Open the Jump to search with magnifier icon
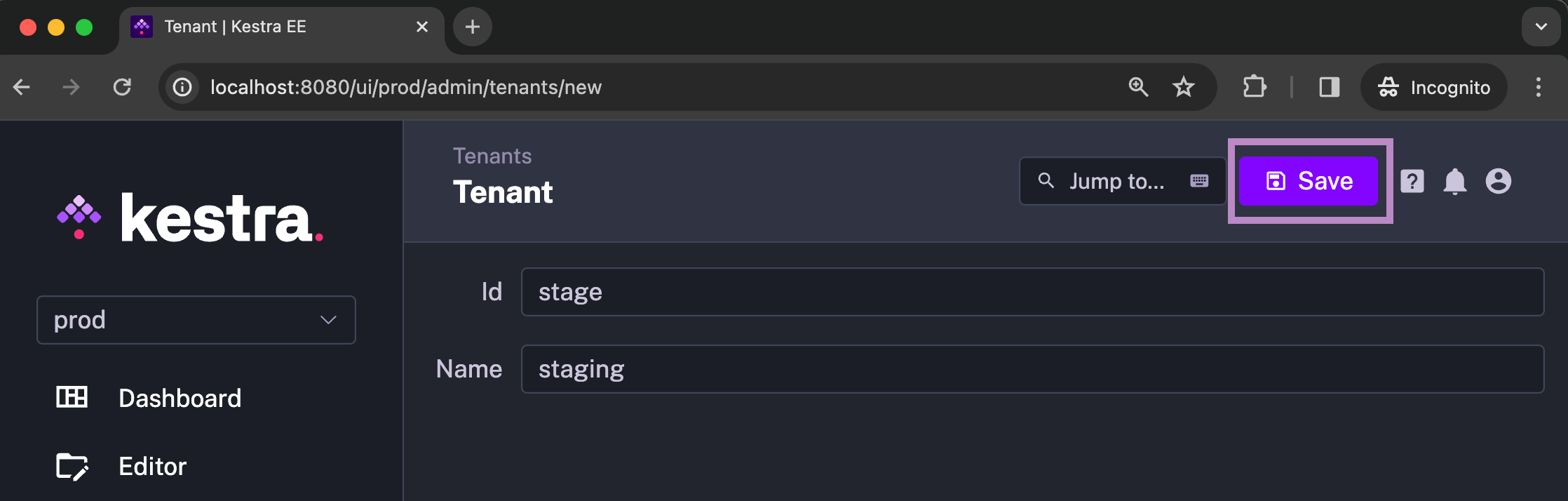Screen dimensions: 1568x501 (1046, 181)
